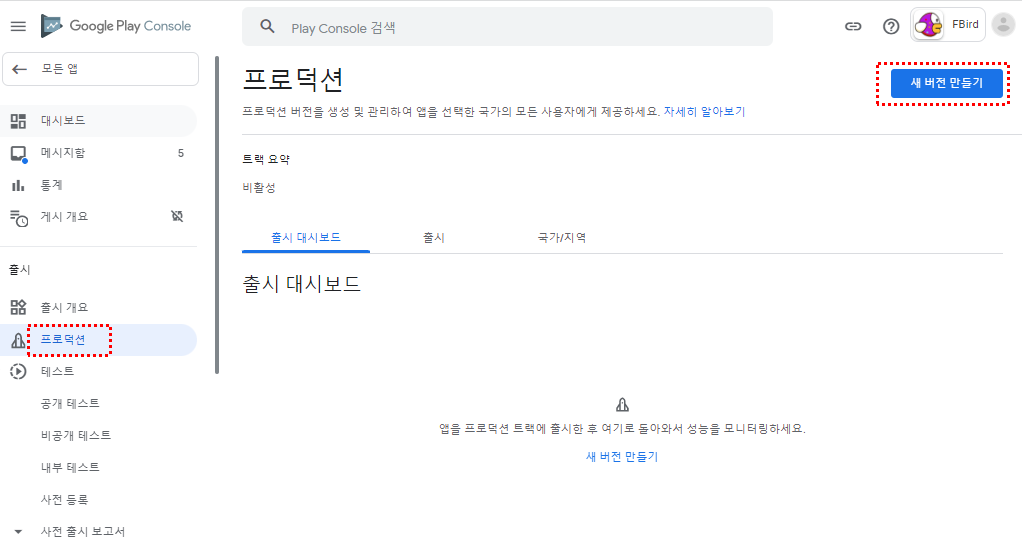The height and width of the screenshot is (546, 1022).
Task: Click the empty-state production icon
Action: pyautogui.click(x=622, y=405)
